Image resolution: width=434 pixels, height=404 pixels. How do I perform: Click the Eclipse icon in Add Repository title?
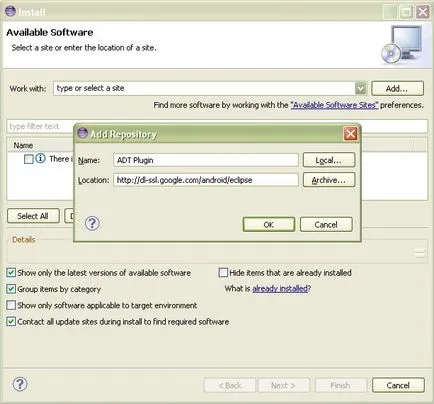[x=82, y=133]
